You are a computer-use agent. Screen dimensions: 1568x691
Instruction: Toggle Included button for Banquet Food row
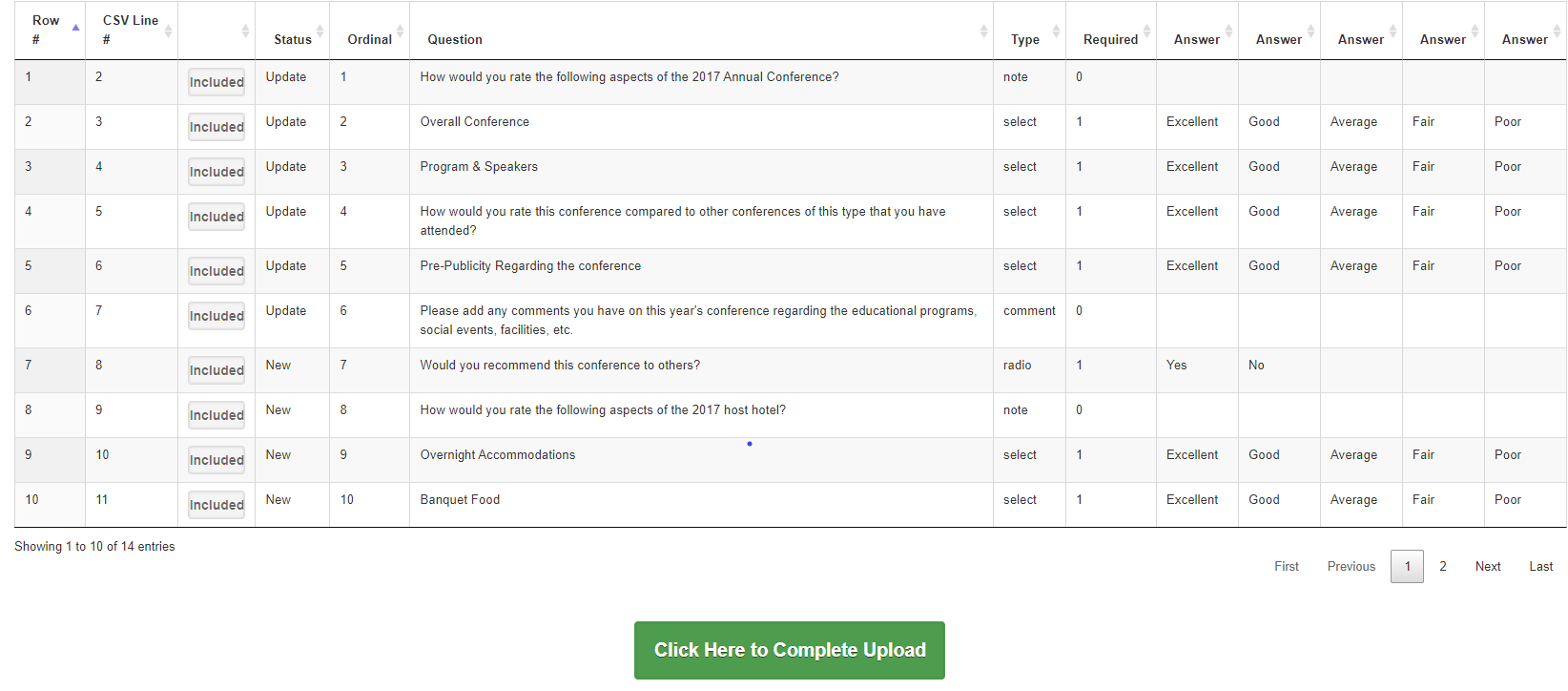217,505
